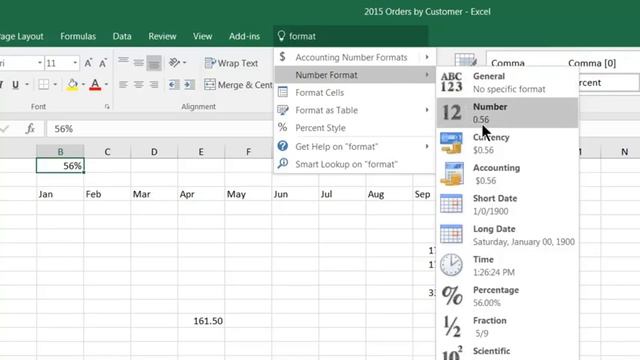
Task: Open font size dropdown
Action: 76,63
